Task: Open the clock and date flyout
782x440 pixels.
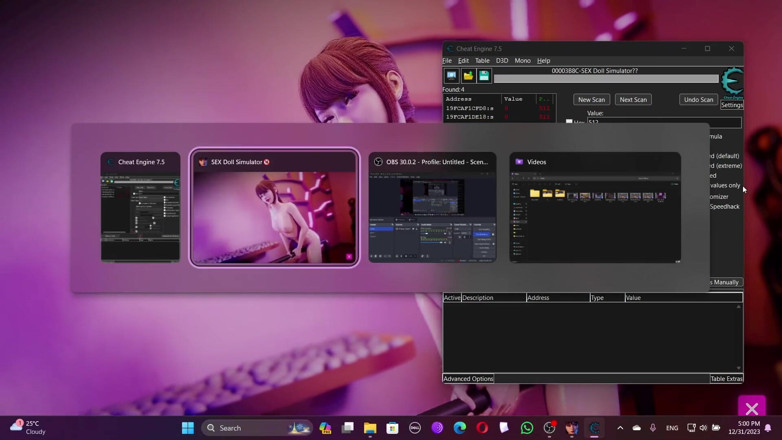Action: pos(745,428)
